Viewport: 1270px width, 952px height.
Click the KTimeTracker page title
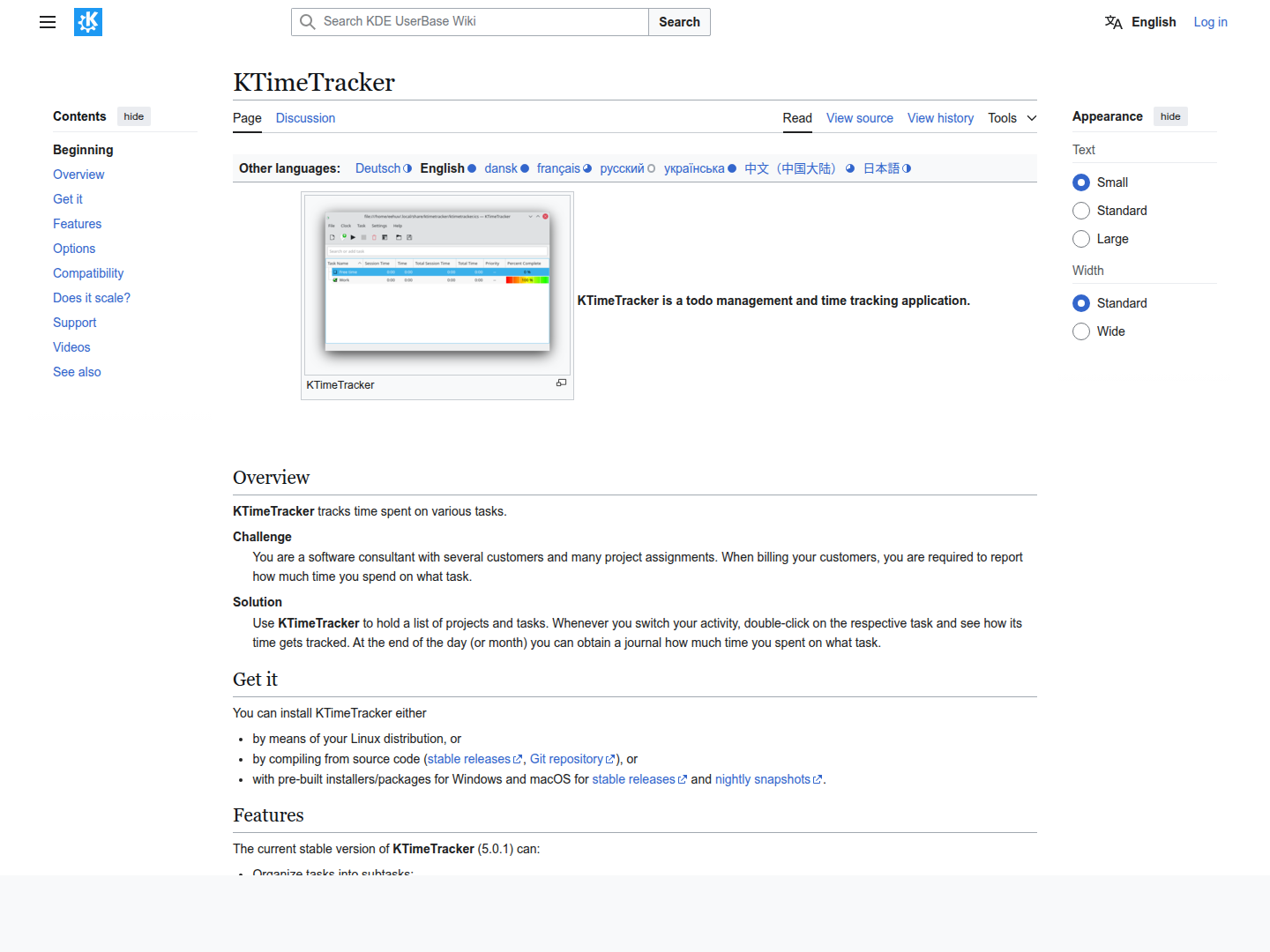click(314, 82)
